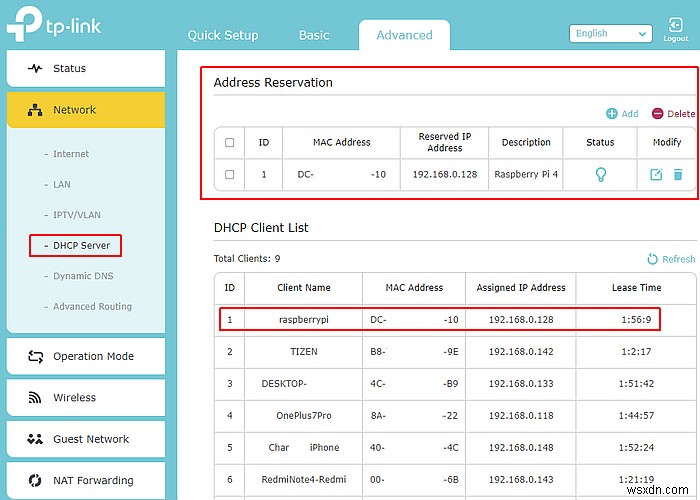Go to the IPTV/VLAN submenu
Viewport: 700px width, 500px height.
[x=77, y=215]
